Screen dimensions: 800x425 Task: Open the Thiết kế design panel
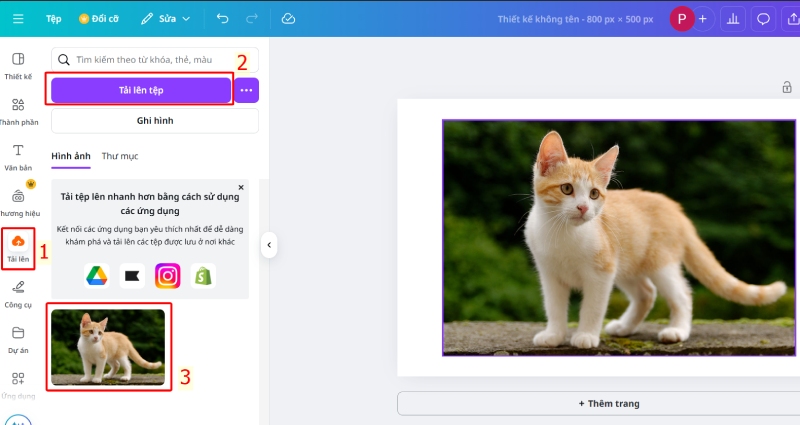[18, 66]
